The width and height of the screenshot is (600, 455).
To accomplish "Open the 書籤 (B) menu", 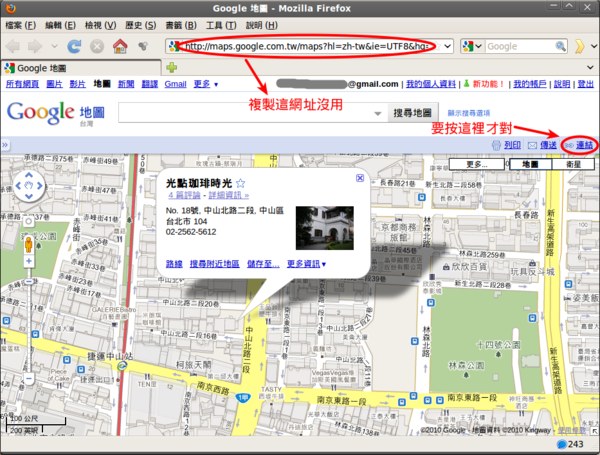I will click(x=181, y=25).
